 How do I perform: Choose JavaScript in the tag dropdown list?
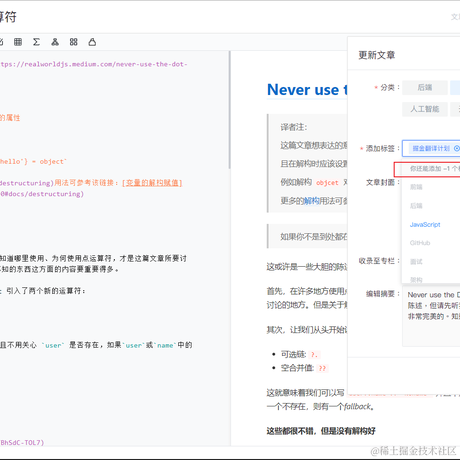pyautogui.click(x=425, y=224)
